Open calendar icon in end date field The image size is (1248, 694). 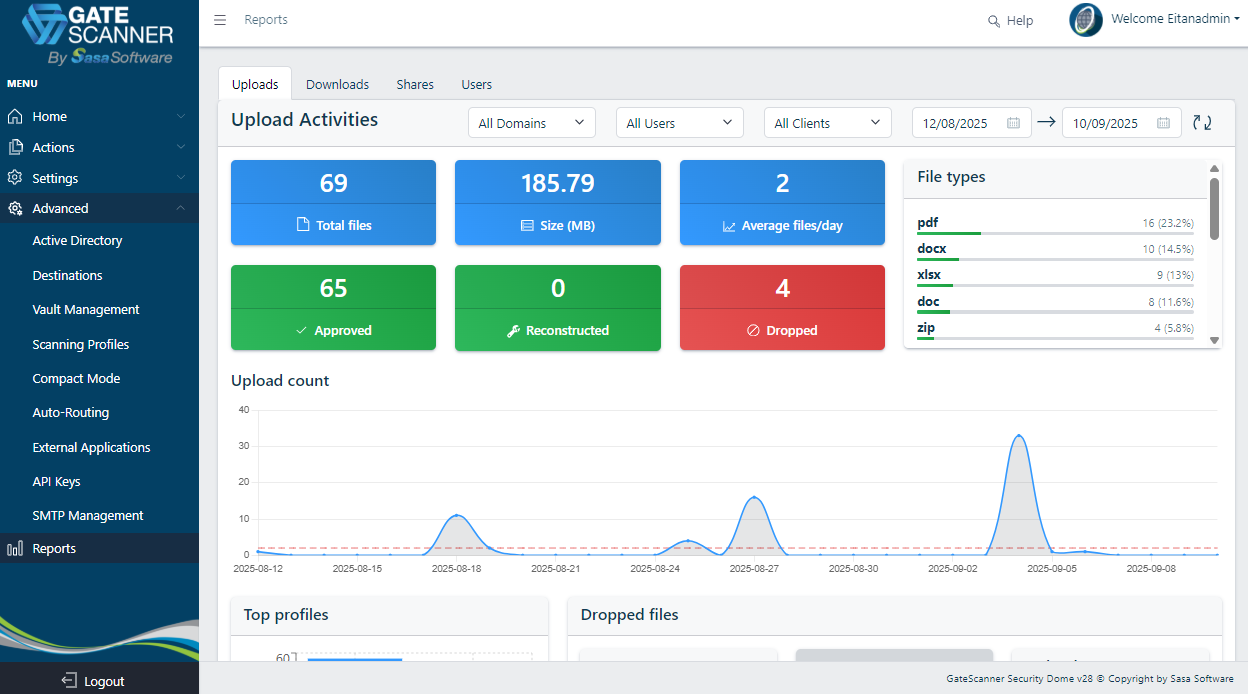pyautogui.click(x=1163, y=123)
